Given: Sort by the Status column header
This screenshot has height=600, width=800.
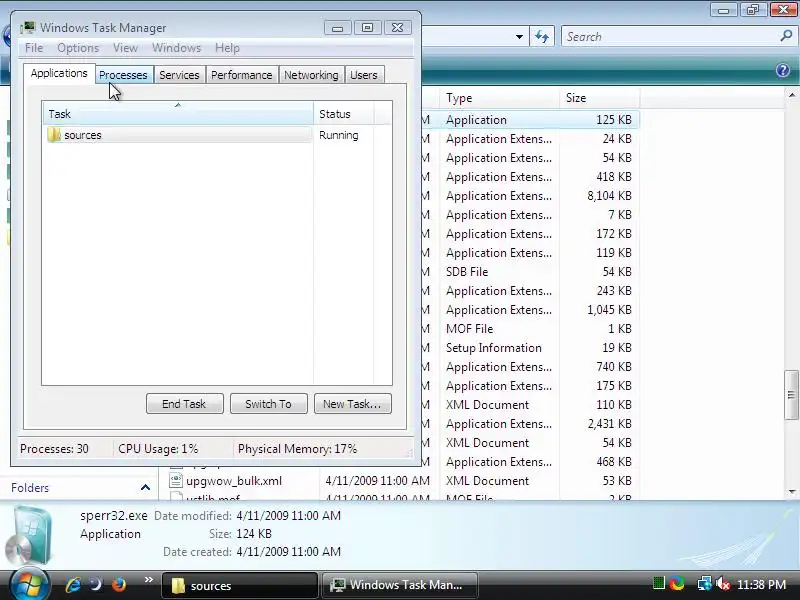Looking at the screenshot, I should 344,114.
